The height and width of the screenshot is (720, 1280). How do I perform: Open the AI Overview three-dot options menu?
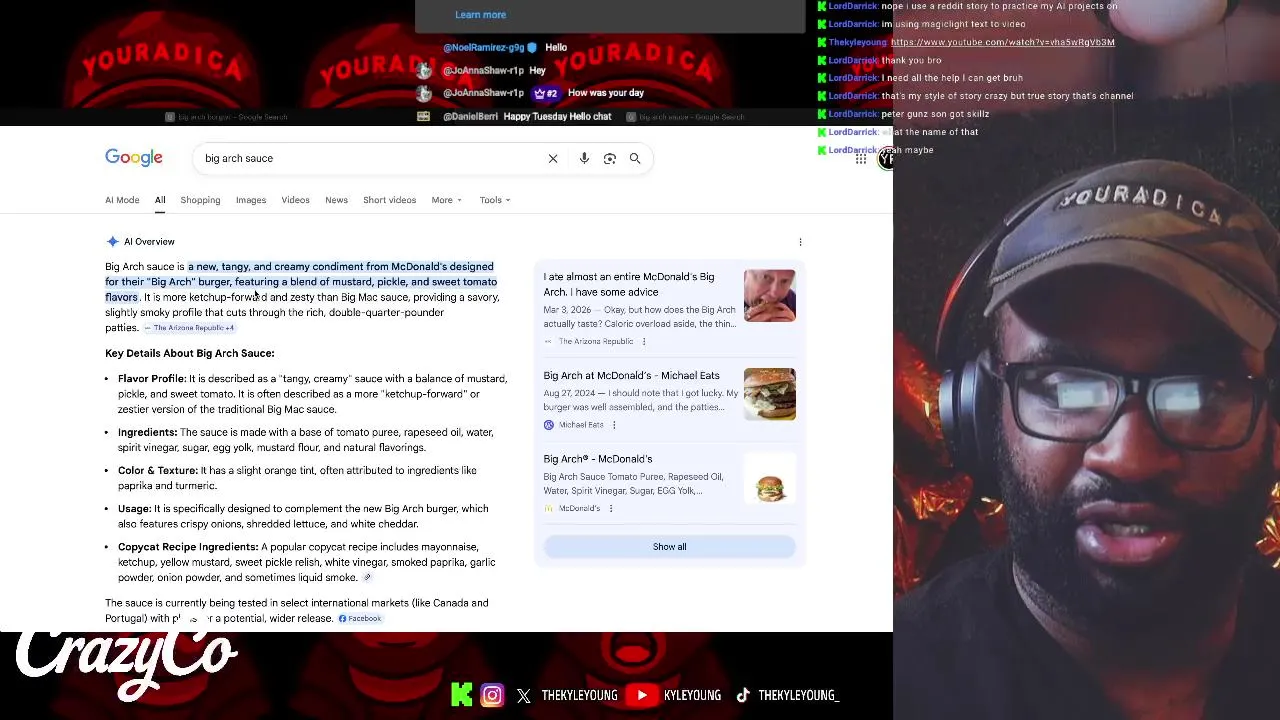click(800, 242)
